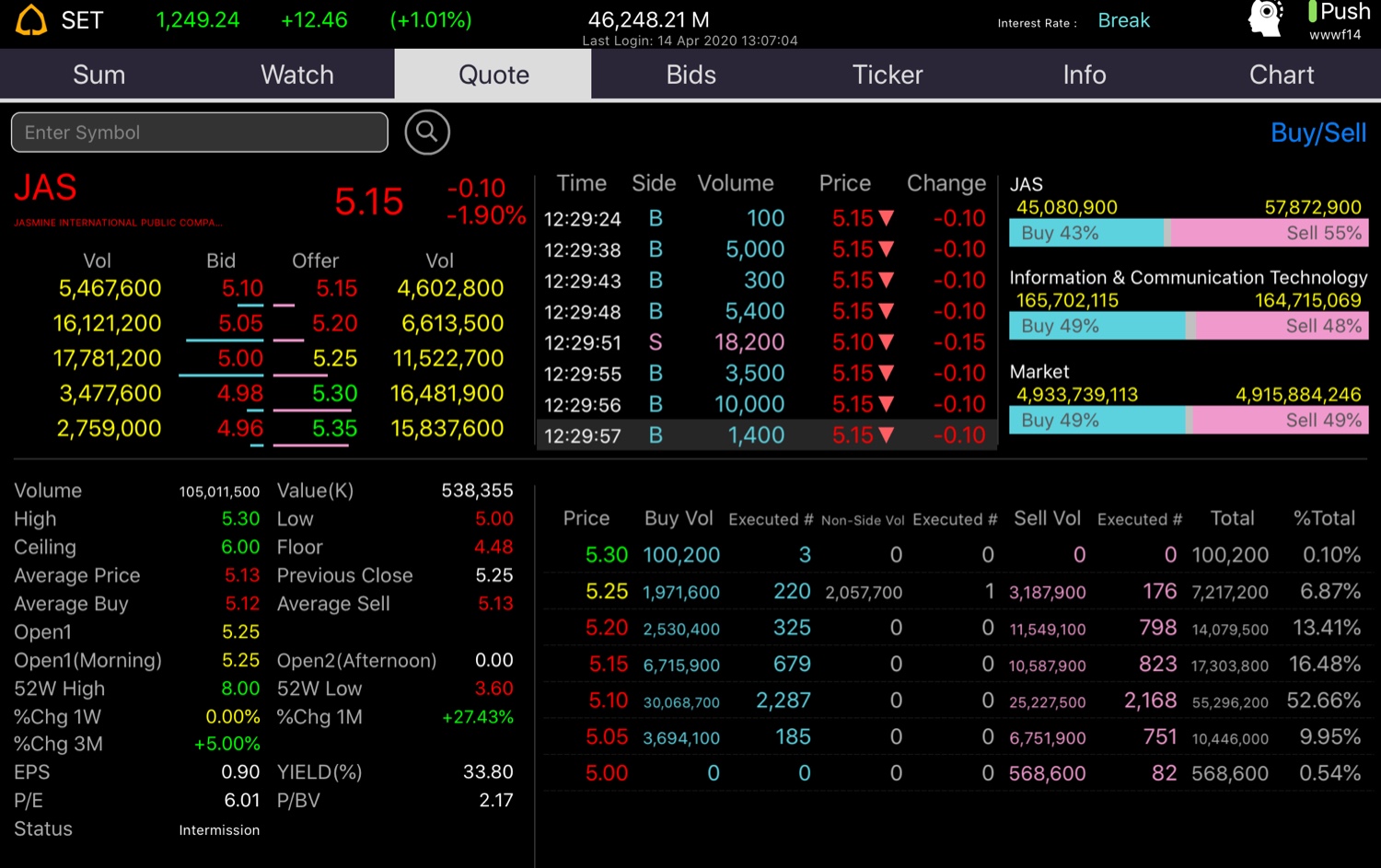Switch to the Watch tab

296,75
